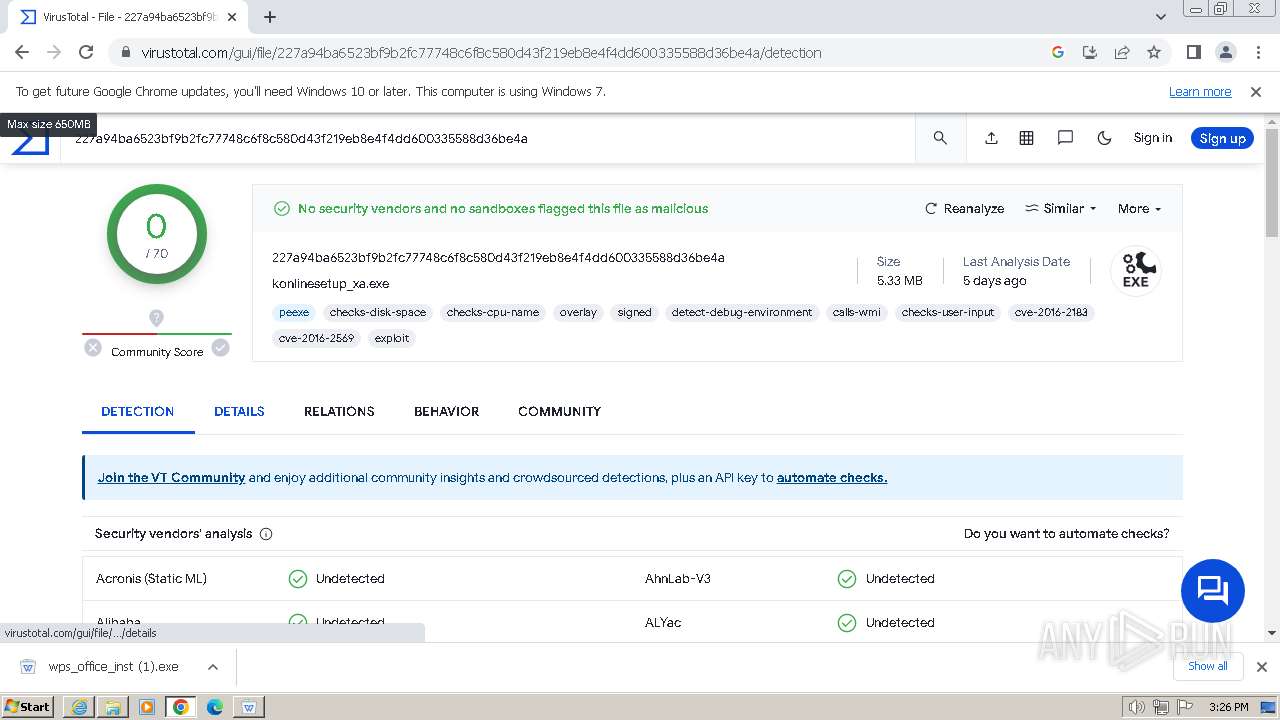Screen dimensions: 1280x720
Task: Click the Acronis Undetected check icon
Action: 297,578
